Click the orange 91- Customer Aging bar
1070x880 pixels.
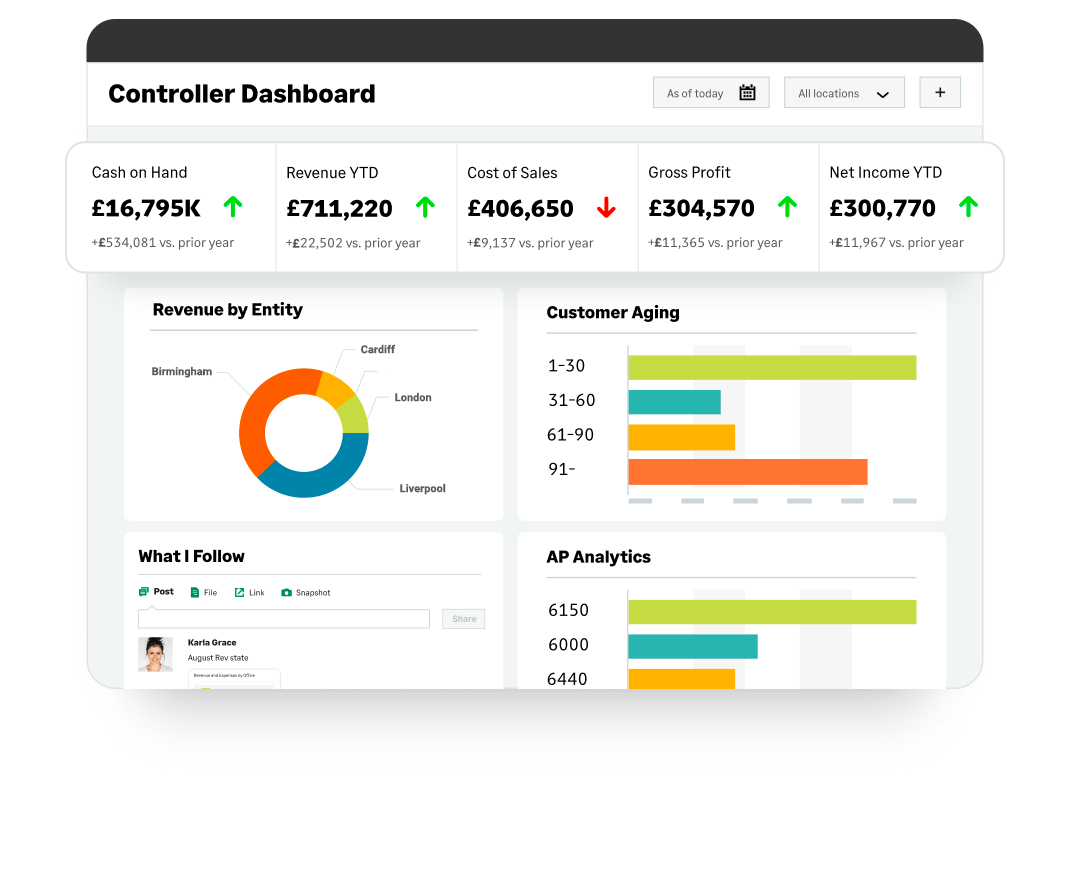747,472
